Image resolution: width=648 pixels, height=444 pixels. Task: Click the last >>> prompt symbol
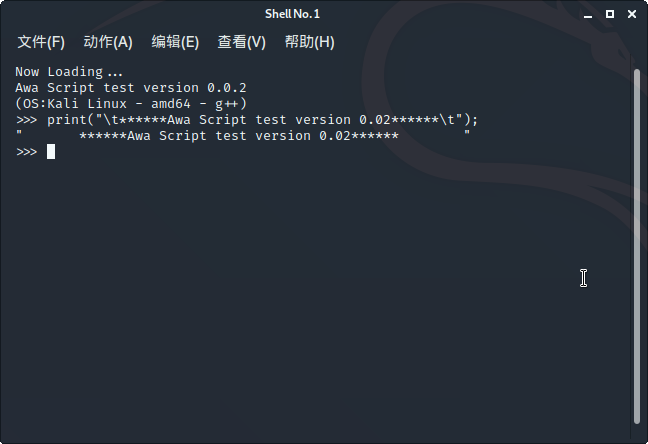pos(26,152)
